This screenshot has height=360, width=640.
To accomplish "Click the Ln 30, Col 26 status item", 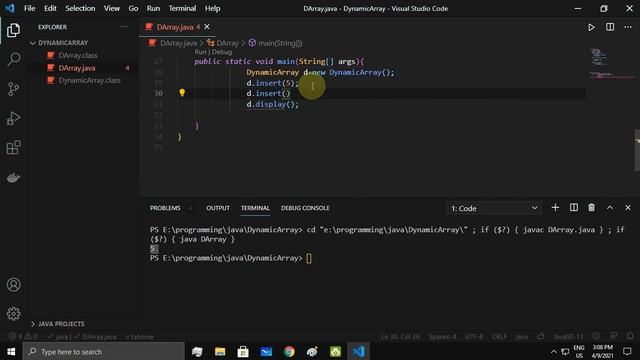I will [400, 337].
